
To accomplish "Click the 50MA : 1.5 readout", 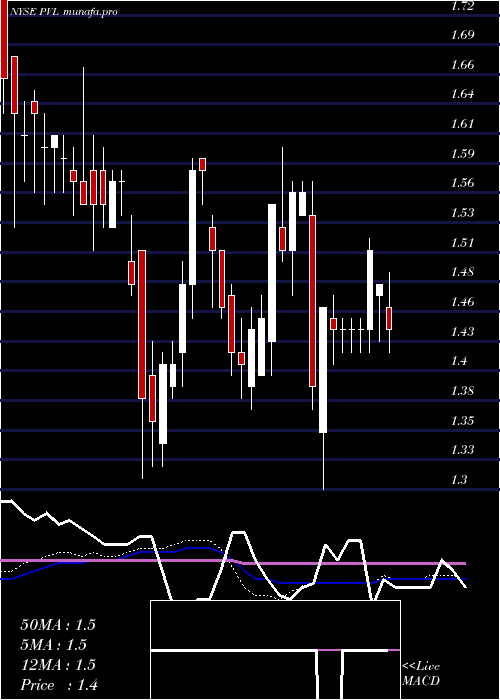I will click(x=58, y=625).
